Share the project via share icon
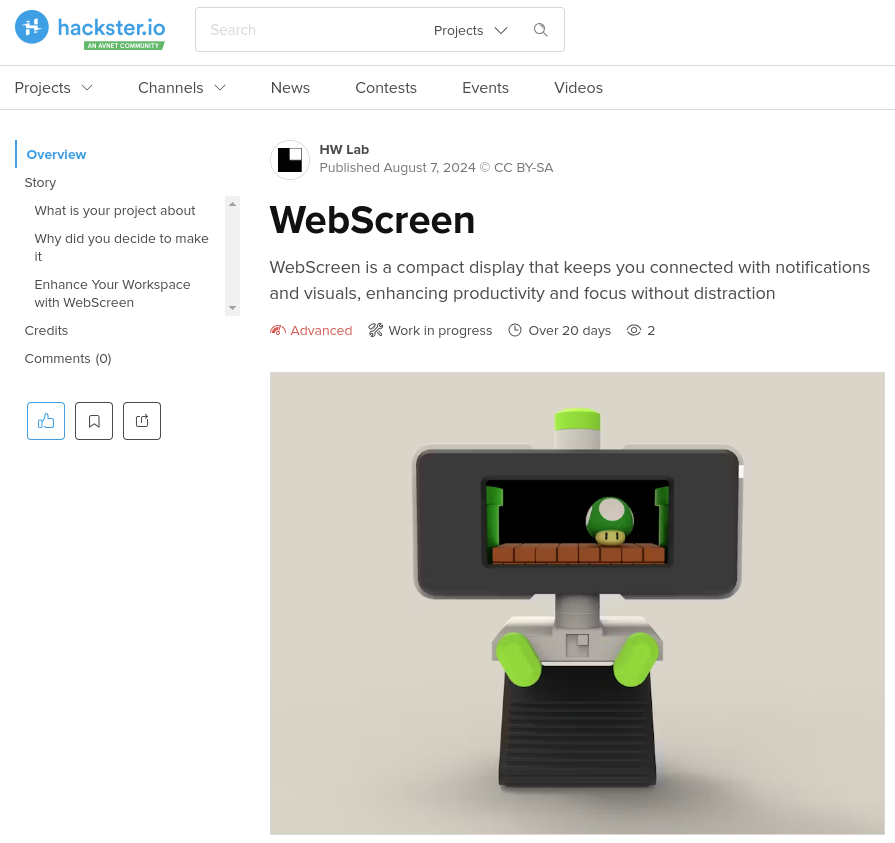 [142, 421]
